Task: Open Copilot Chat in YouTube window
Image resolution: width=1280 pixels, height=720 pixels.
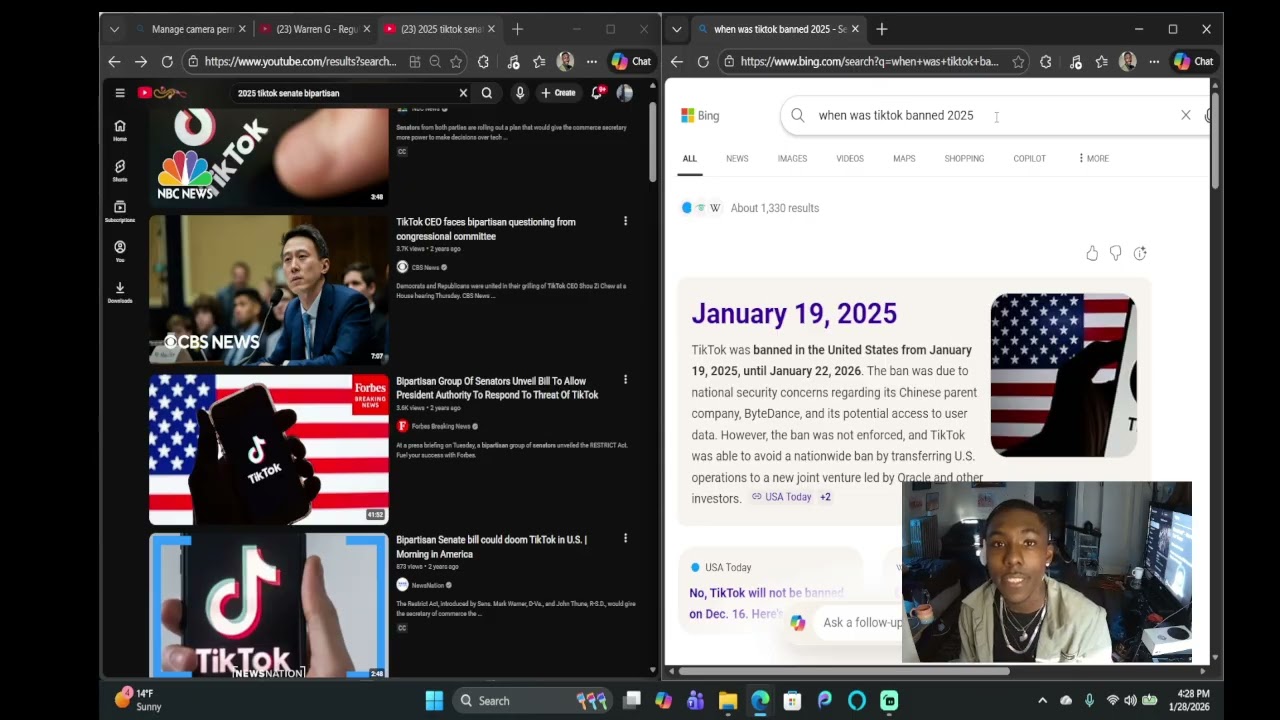Action: 631,62
